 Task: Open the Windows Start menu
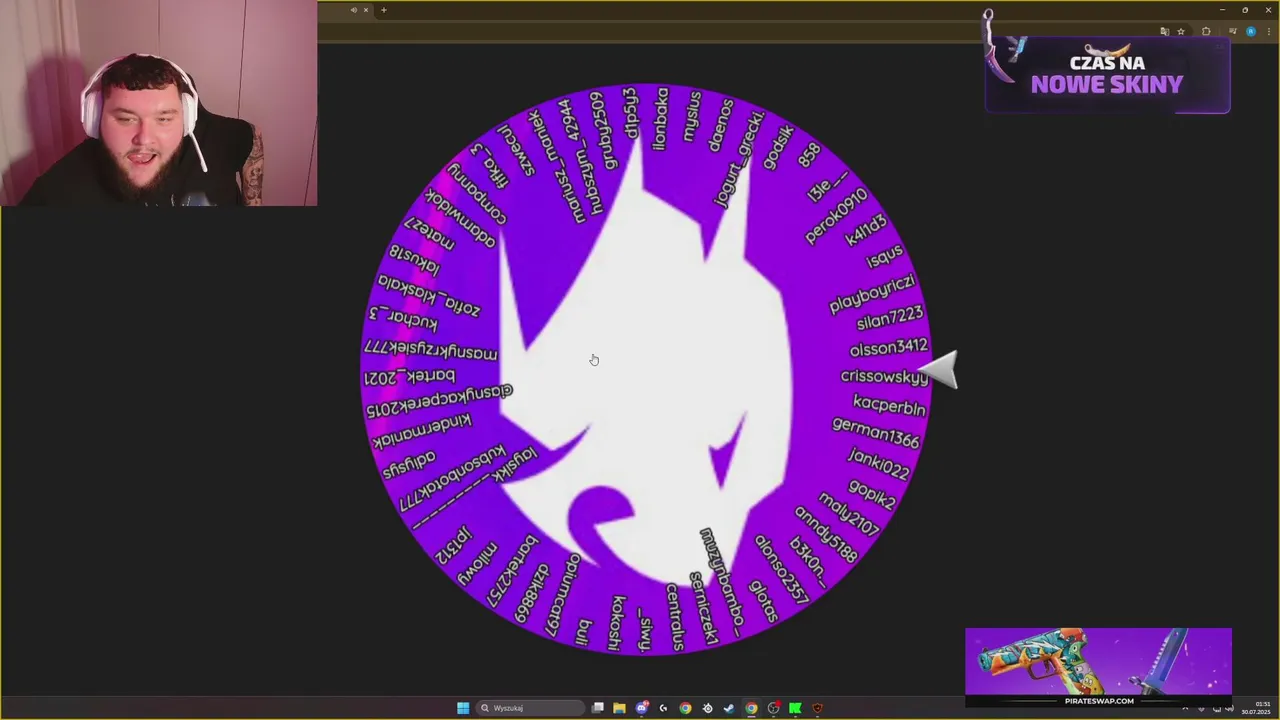463,708
